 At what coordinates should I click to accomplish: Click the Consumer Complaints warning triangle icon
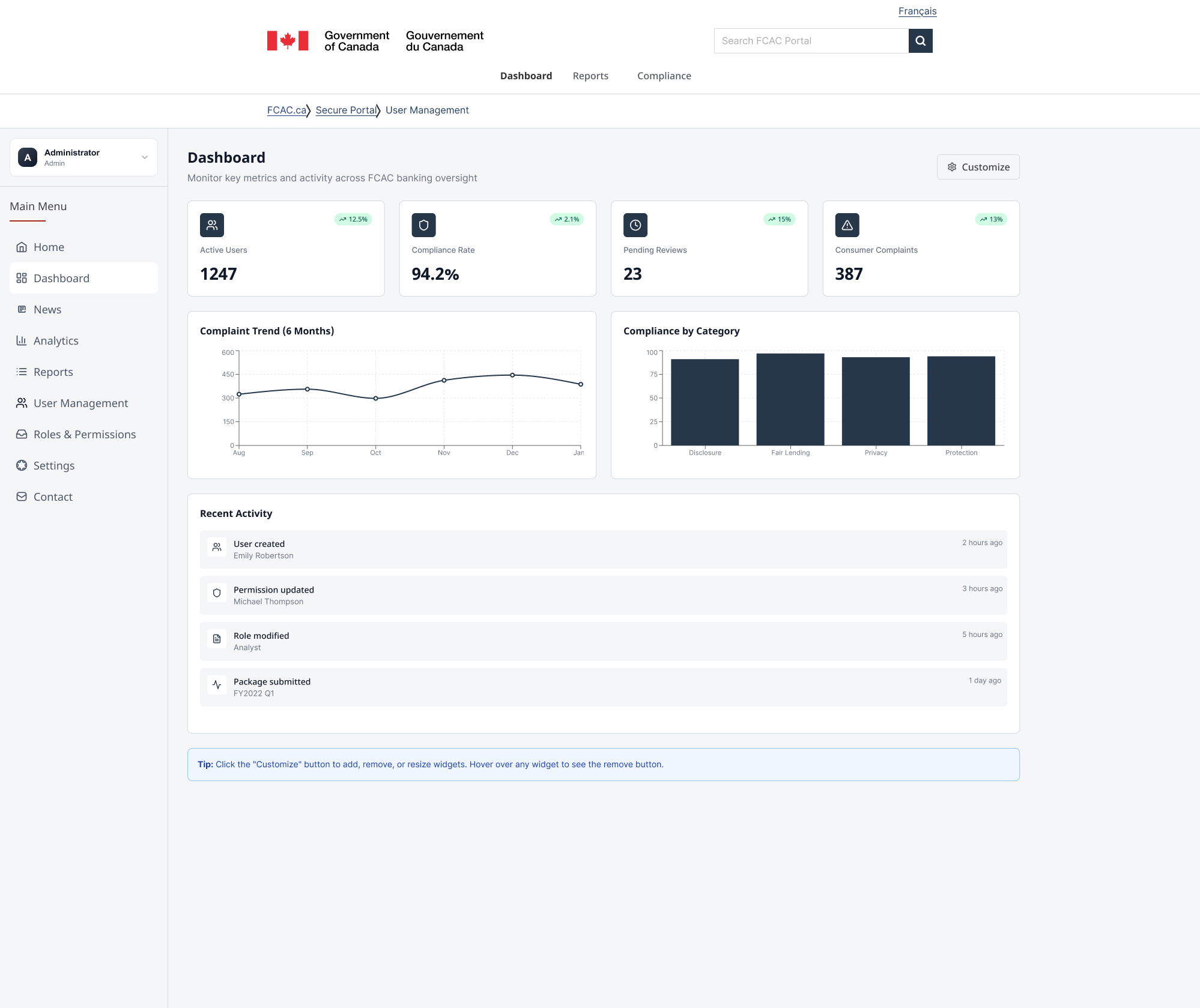tap(847, 225)
